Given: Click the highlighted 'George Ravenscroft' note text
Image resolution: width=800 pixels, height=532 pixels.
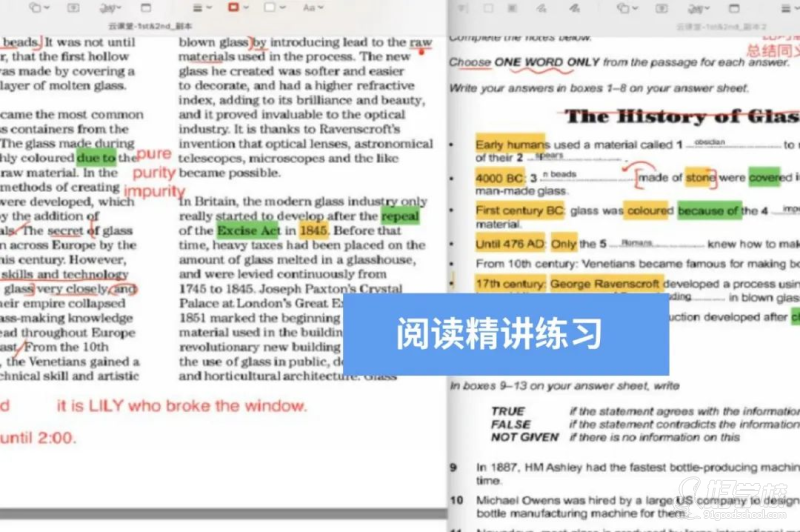Looking at the screenshot, I should coord(604,284).
